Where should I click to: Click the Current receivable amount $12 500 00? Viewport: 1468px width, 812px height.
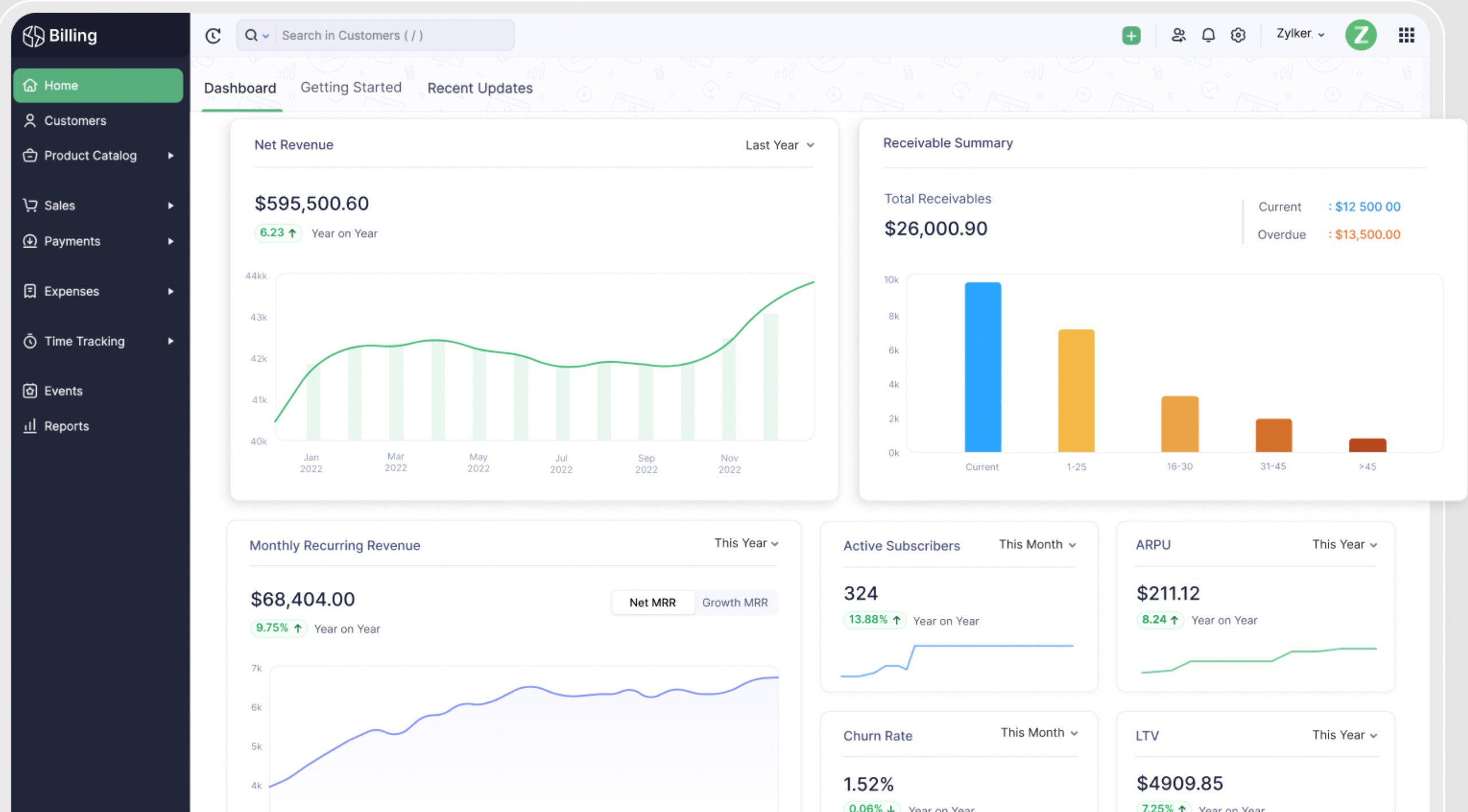coord(1368,207)
